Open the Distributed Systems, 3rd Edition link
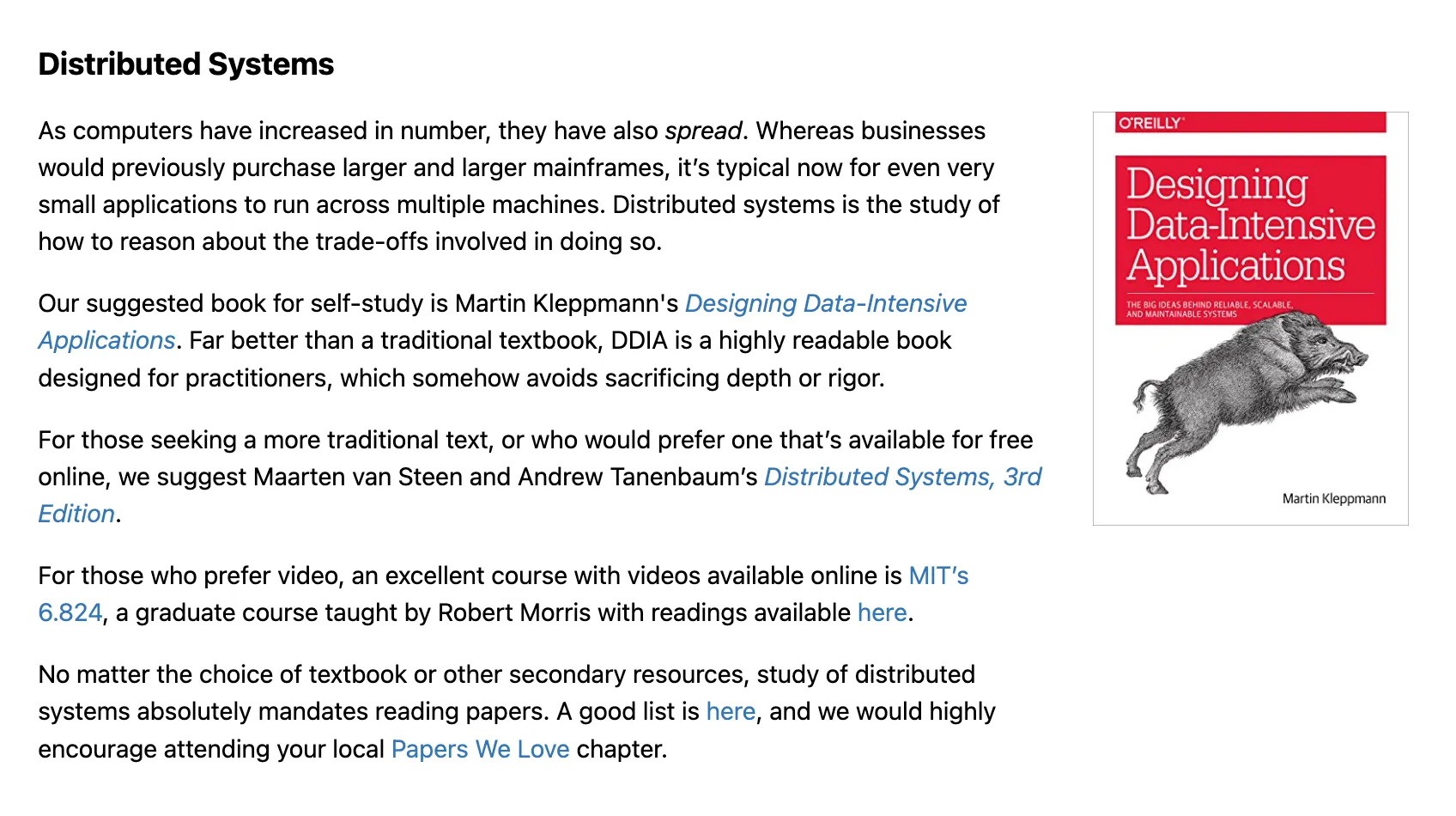The width and height of the screenshot is (1456, 816). click(901, 478)
